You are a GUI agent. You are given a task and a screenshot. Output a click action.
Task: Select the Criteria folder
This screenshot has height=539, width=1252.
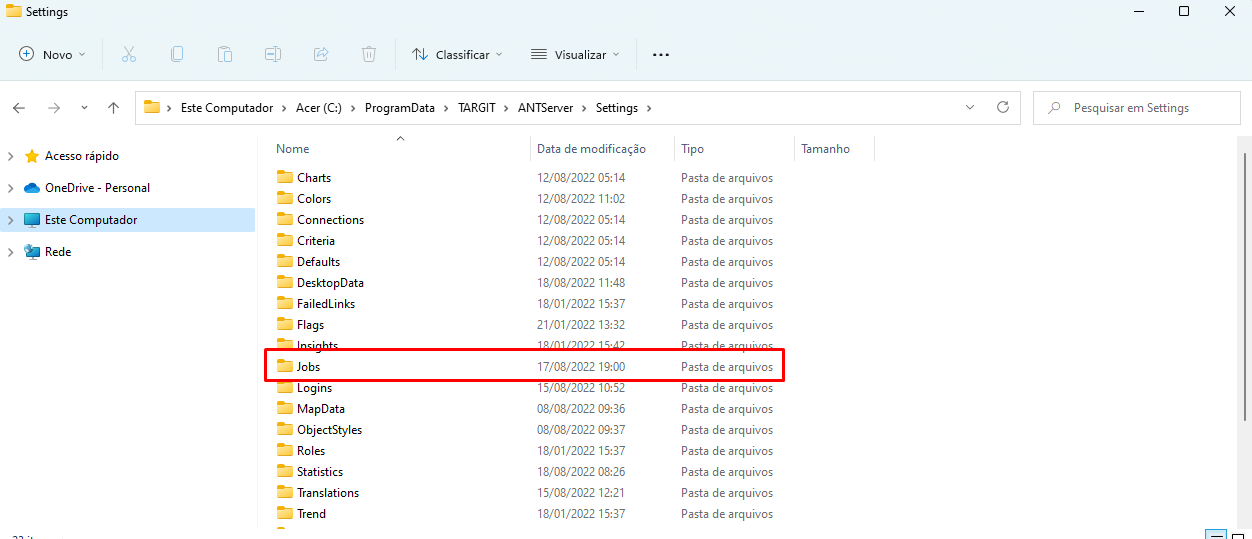coord(316,241)
